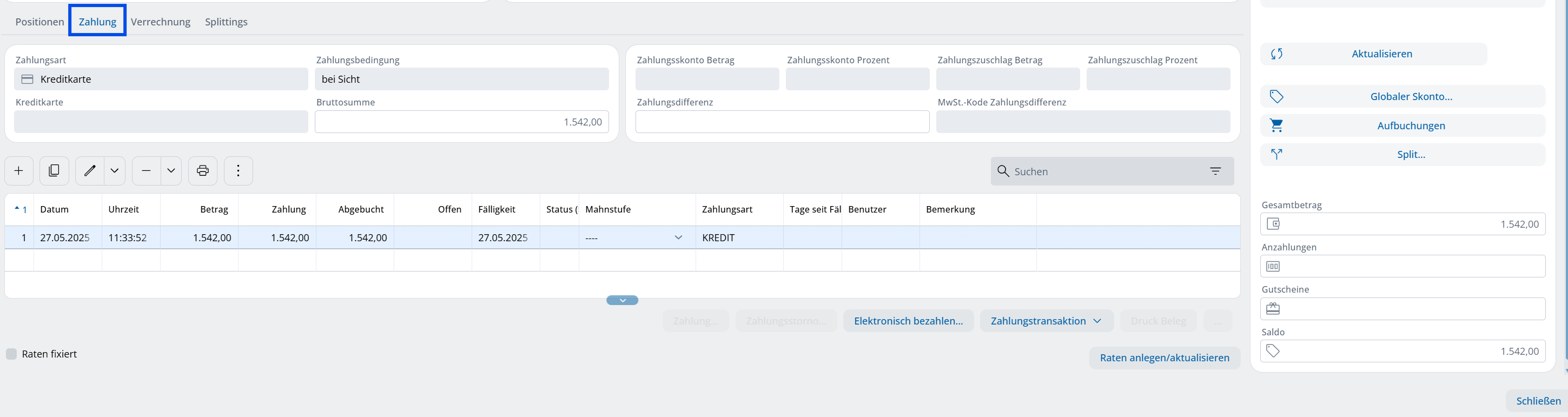Image resolution: width=1568 pixels, height=417 pixels.
Task: Click the plus icon to add payment row
Action: (19, 171)
